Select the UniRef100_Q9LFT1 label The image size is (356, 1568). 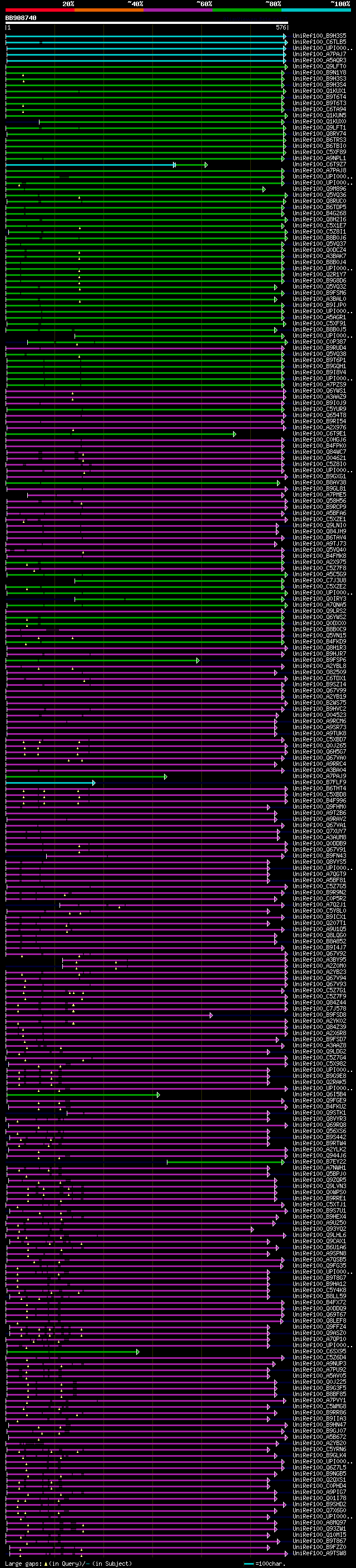pos(319,128)
